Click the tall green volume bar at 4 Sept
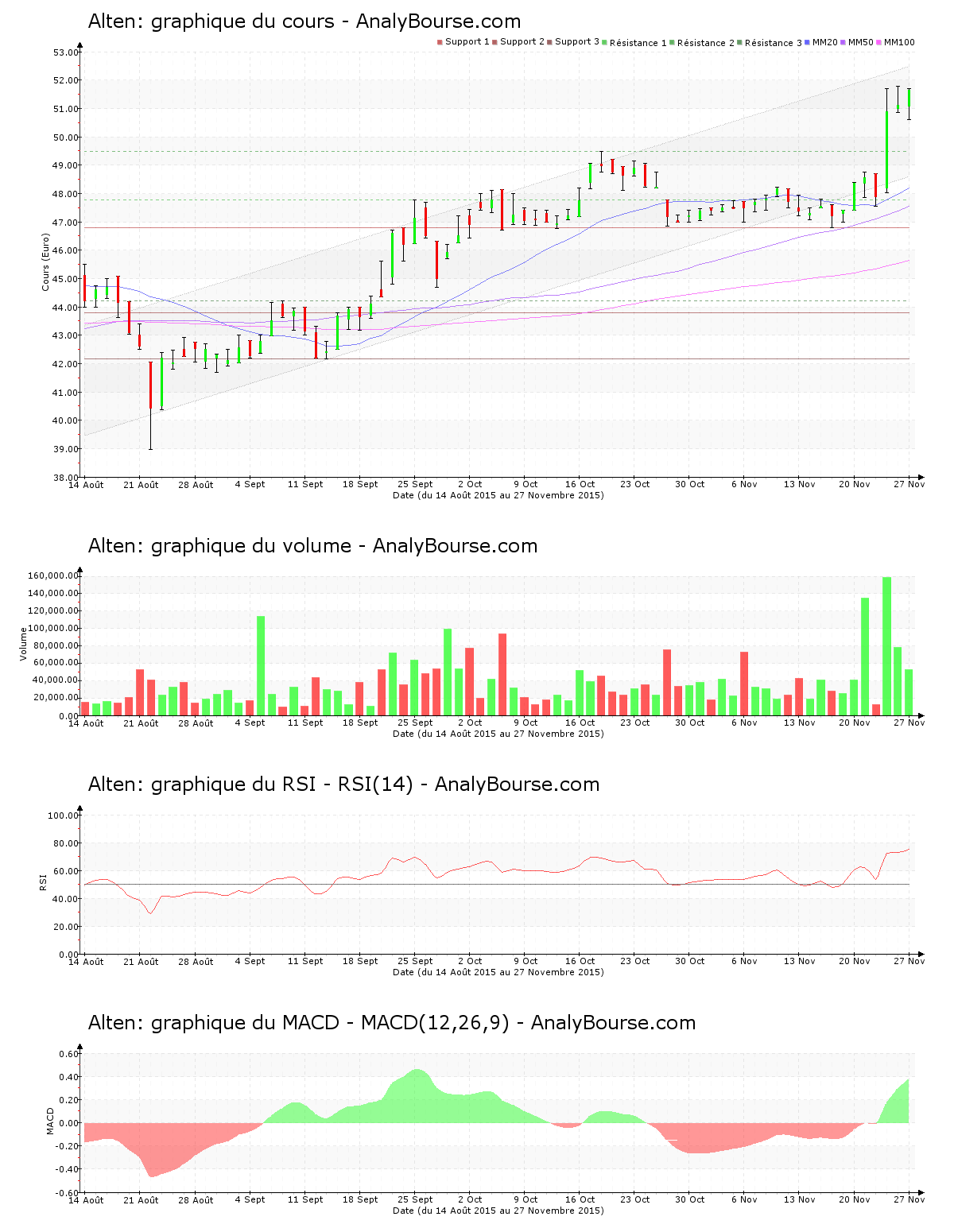The height and width of the screenshot is (1232, 954). pos(261,665)
